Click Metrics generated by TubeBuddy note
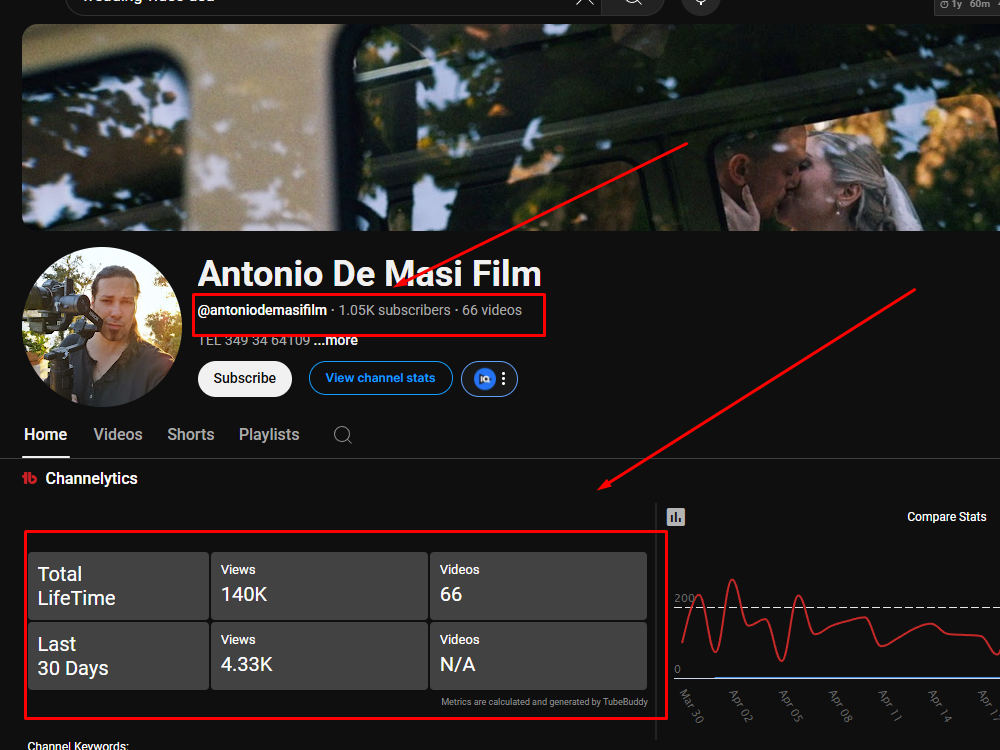 point(544,702)
